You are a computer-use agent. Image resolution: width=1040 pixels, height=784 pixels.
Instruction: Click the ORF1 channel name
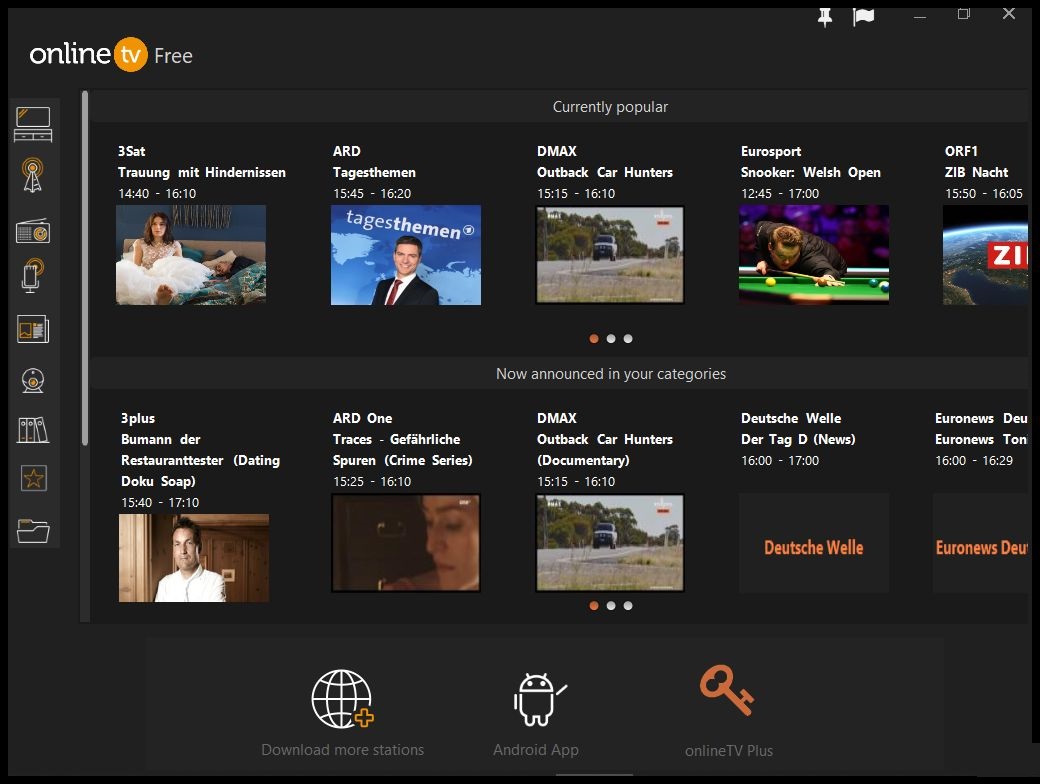[x=961, y=151]
